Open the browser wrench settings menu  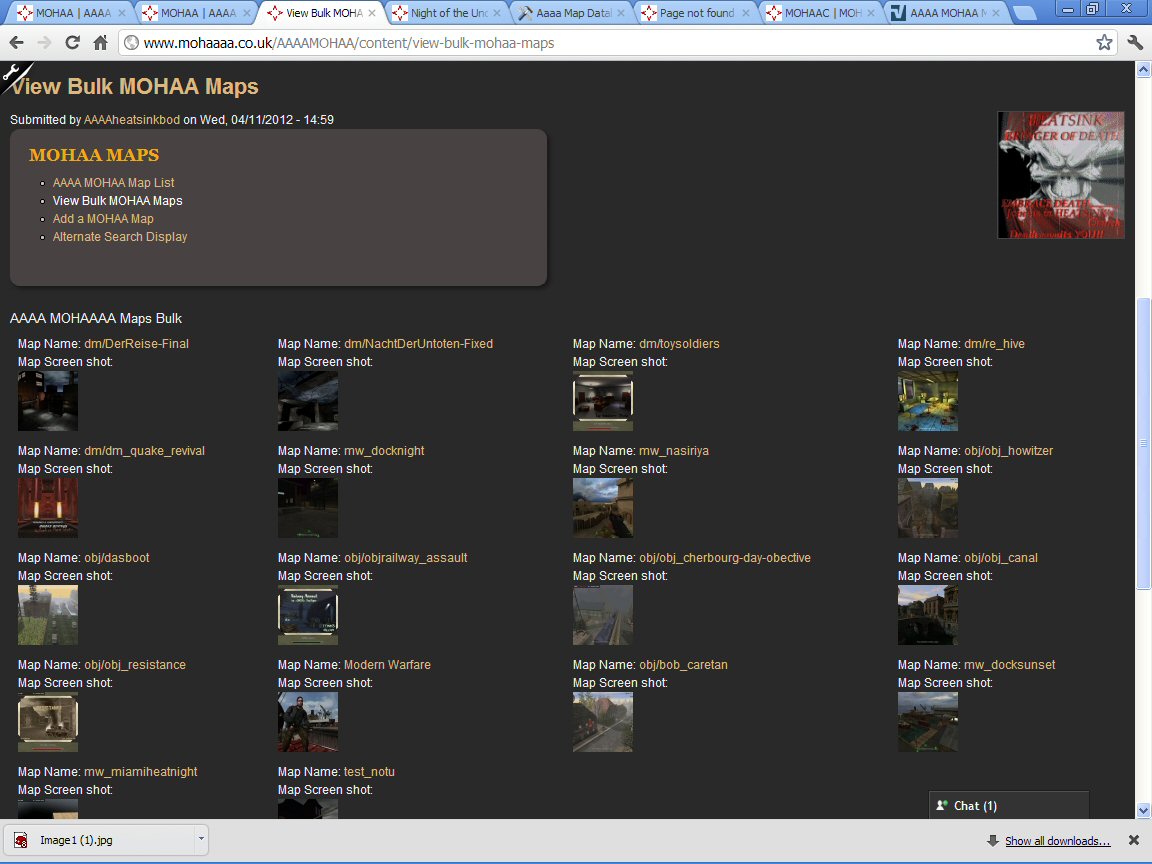(1135, 43)
